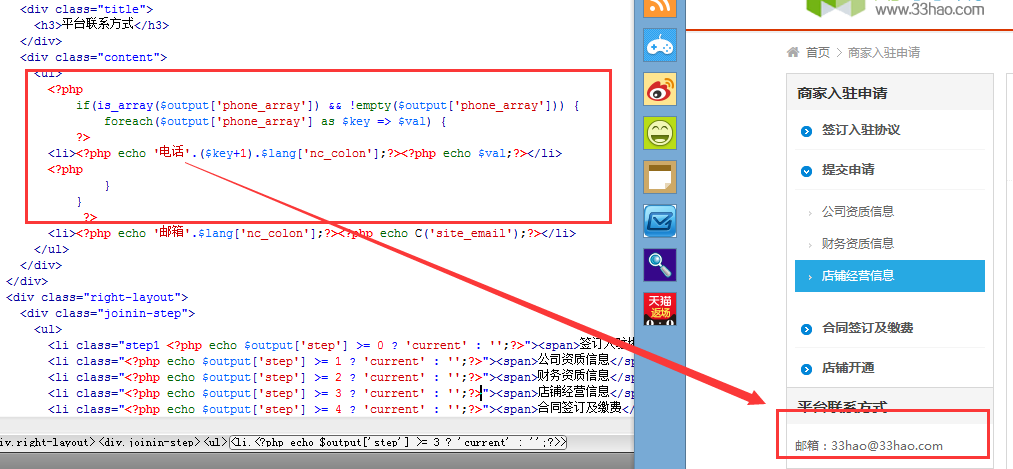The height and width of the screenshot is (469, 1013).
Task: Click the chevron before 公司资质信息
Action: tap(810, 213)
